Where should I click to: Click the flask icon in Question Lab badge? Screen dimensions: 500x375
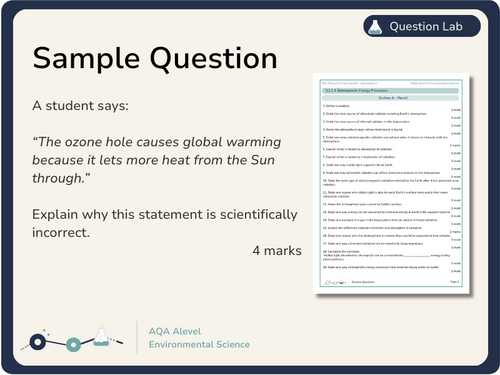[375, 27]
